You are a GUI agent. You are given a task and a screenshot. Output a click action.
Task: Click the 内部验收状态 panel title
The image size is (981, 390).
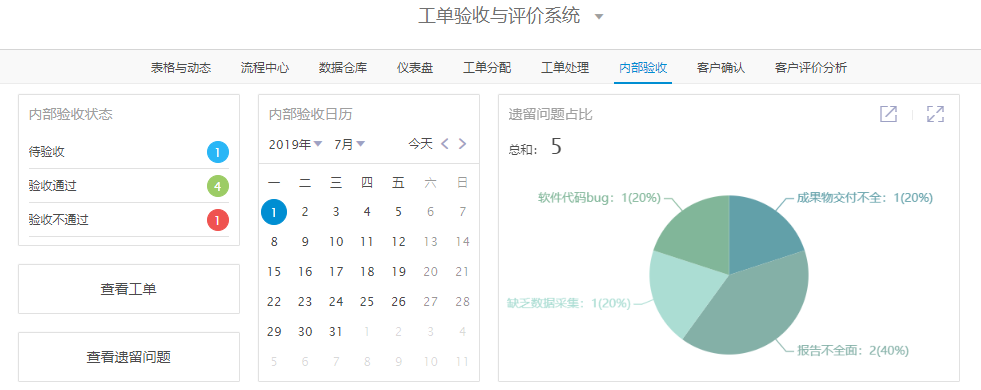pyautogui.click(x=71, y=115)
